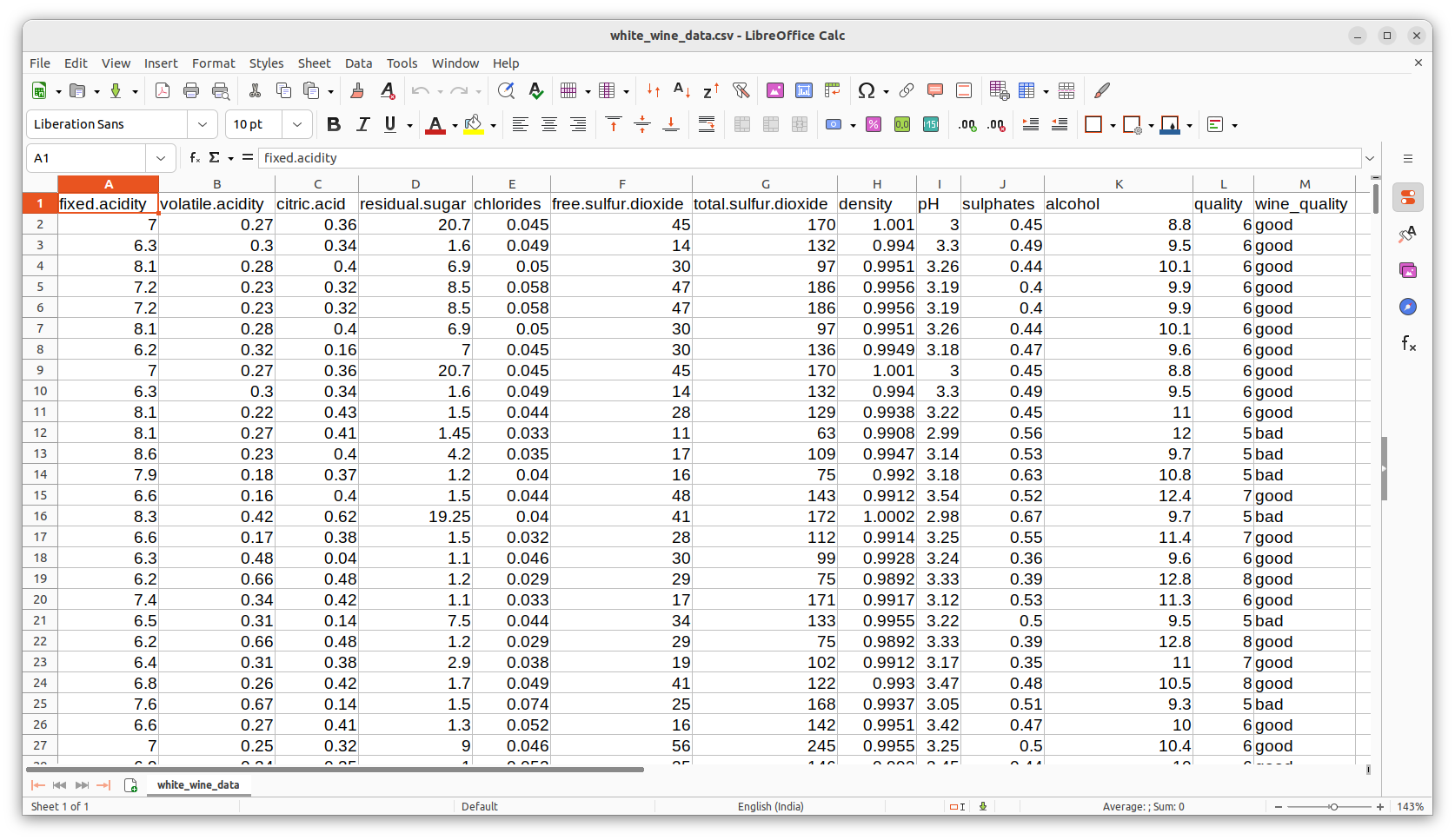Open the font size dropdown list

click(x=297, y=124)
